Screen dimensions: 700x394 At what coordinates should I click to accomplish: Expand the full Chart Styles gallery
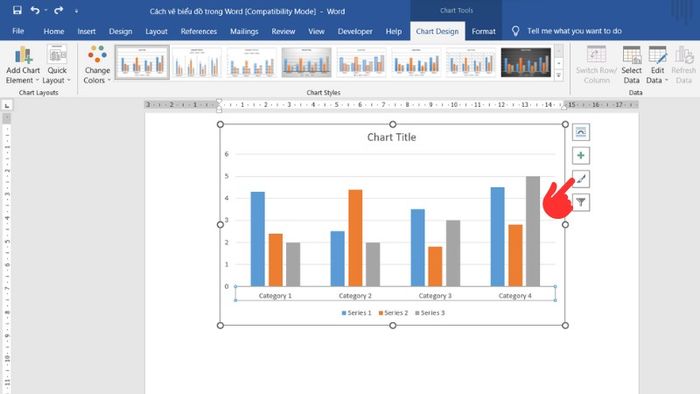[558, 75]
